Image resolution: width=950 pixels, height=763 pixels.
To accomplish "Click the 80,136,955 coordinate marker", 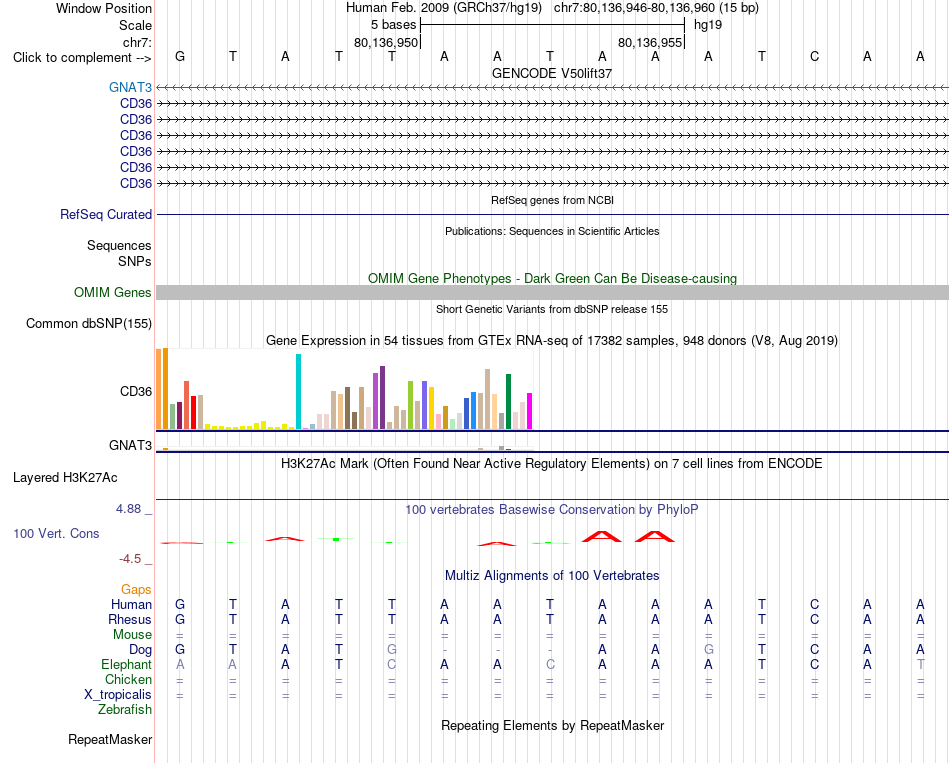I will [x=650, y=42].
